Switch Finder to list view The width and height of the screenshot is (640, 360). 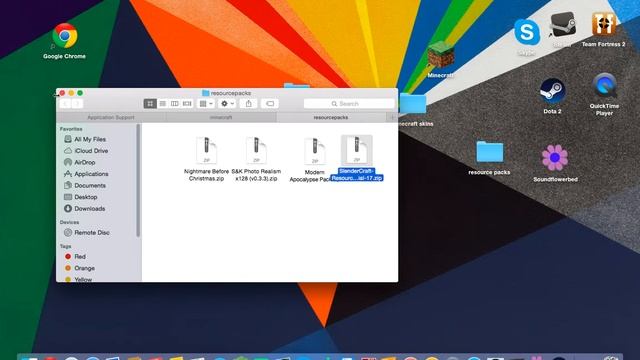162,104
